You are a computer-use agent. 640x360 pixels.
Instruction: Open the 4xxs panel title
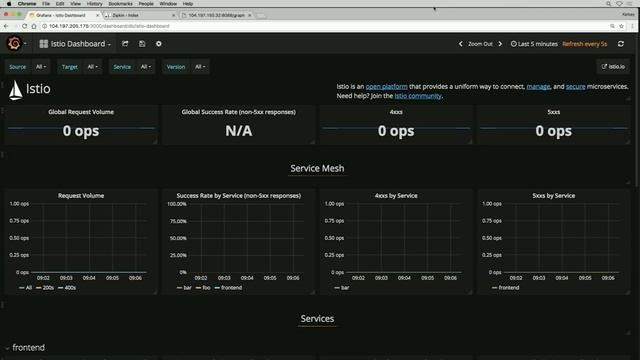396,112
